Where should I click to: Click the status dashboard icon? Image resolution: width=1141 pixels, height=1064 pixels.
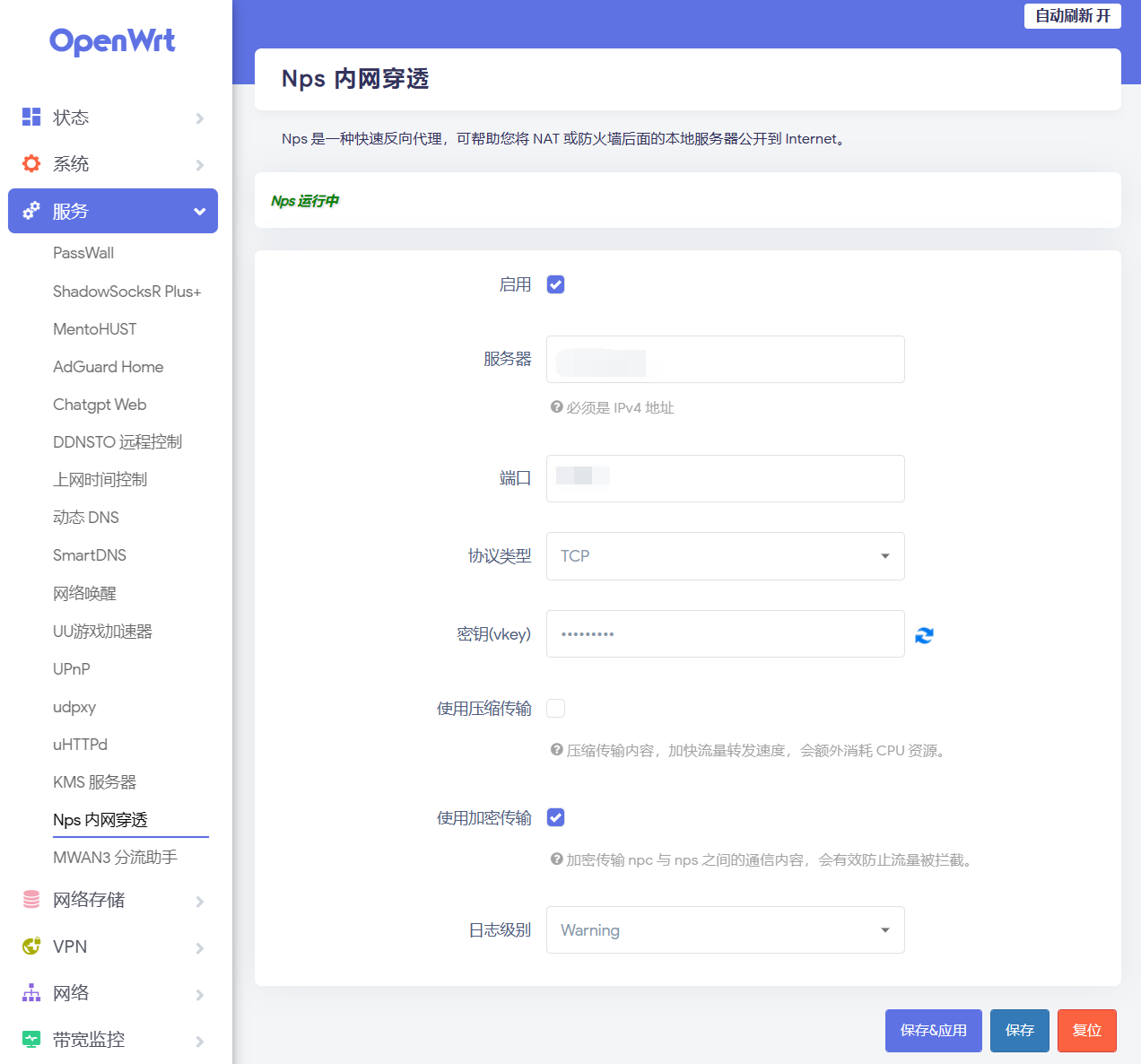(x=31, y=117)
